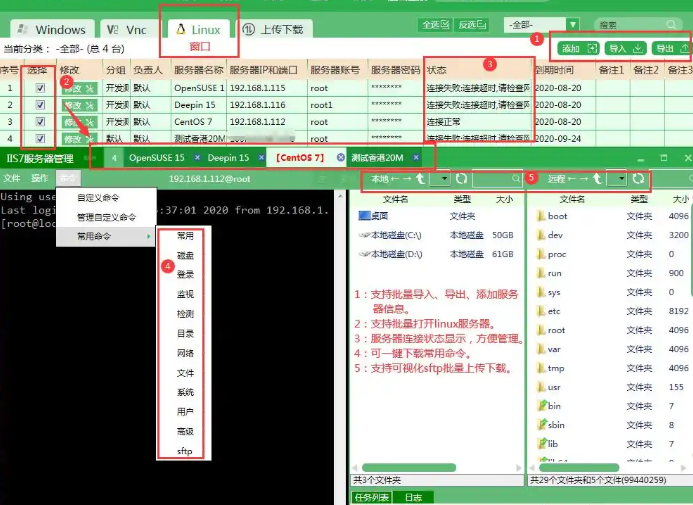Open the 命令 menu
The height and width of the screenshot is (505, 693).
coord(68,178)
